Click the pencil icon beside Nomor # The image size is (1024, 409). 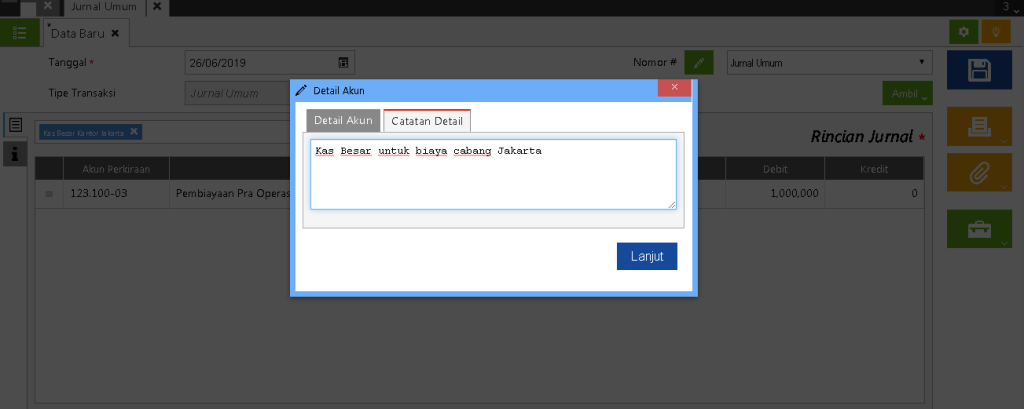[700, 63]
